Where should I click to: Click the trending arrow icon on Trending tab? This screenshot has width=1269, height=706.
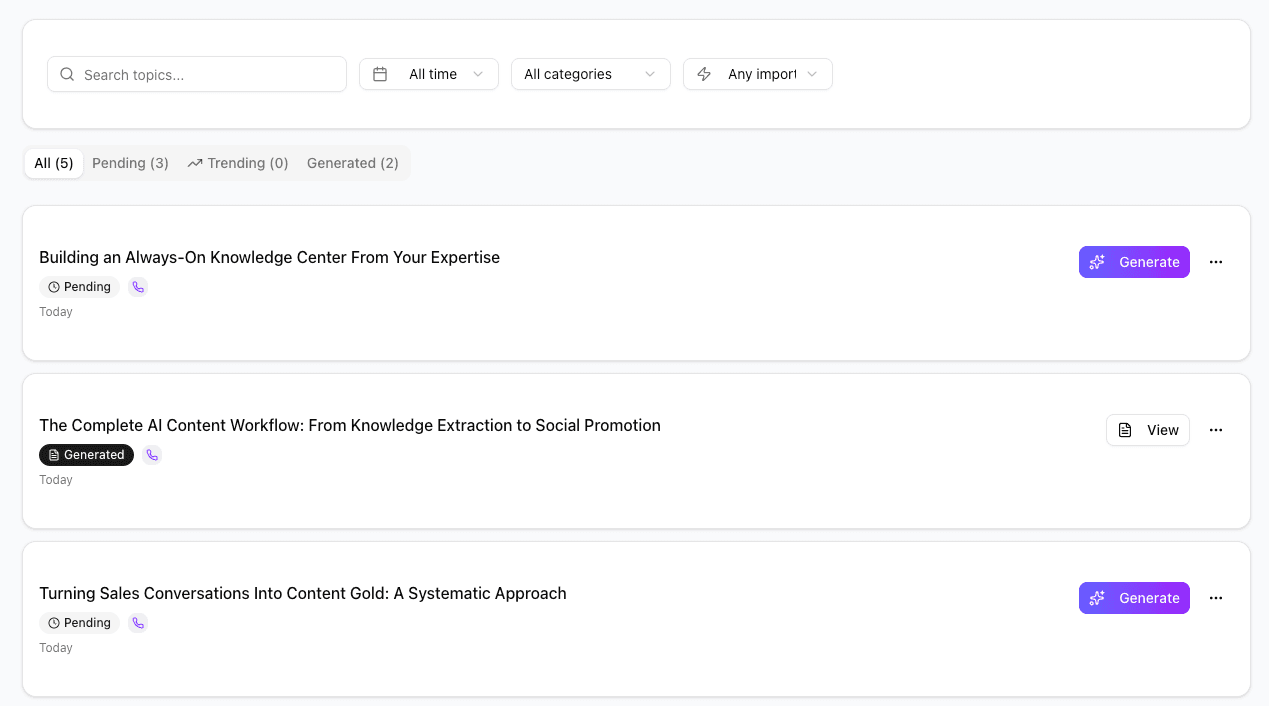(194, 162)
